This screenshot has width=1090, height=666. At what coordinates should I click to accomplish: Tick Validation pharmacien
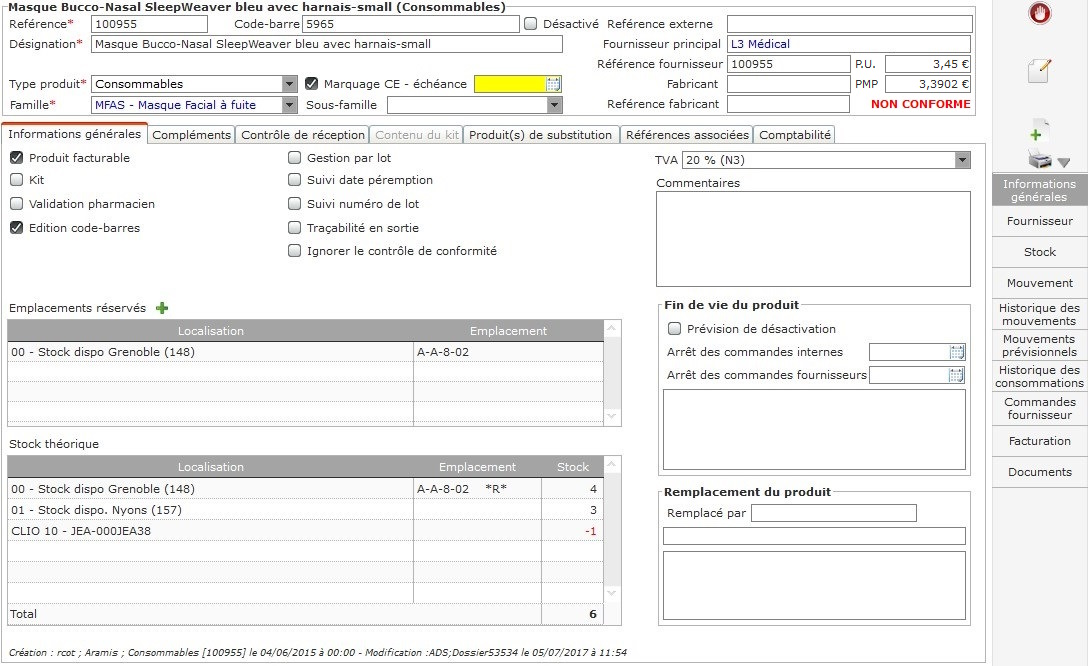pos(17,204)
